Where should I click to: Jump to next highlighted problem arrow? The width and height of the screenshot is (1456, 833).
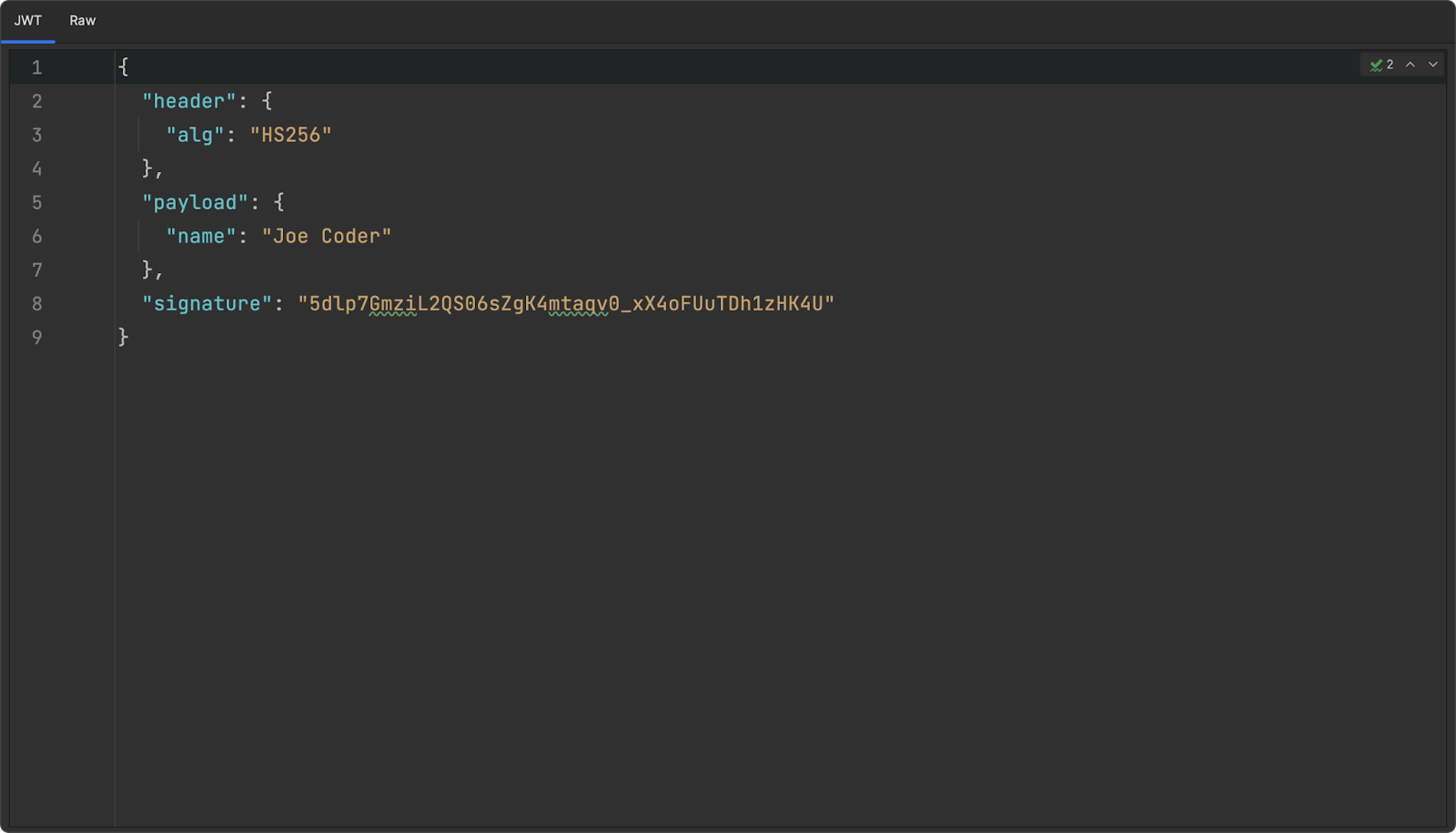coord(1433,65)
